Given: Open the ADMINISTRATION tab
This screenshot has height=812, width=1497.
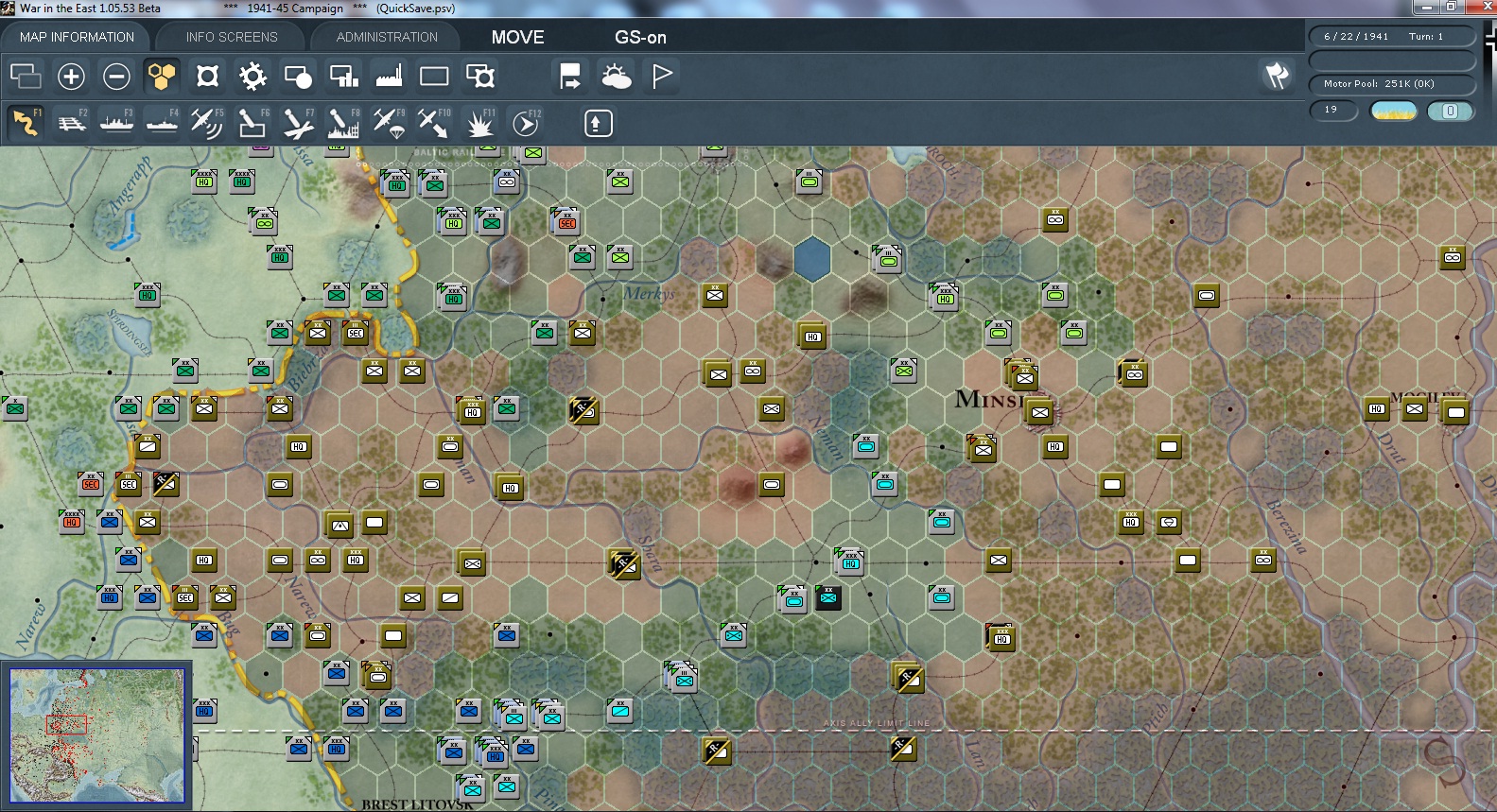Looking at the screenshot, I should point(387,37).
